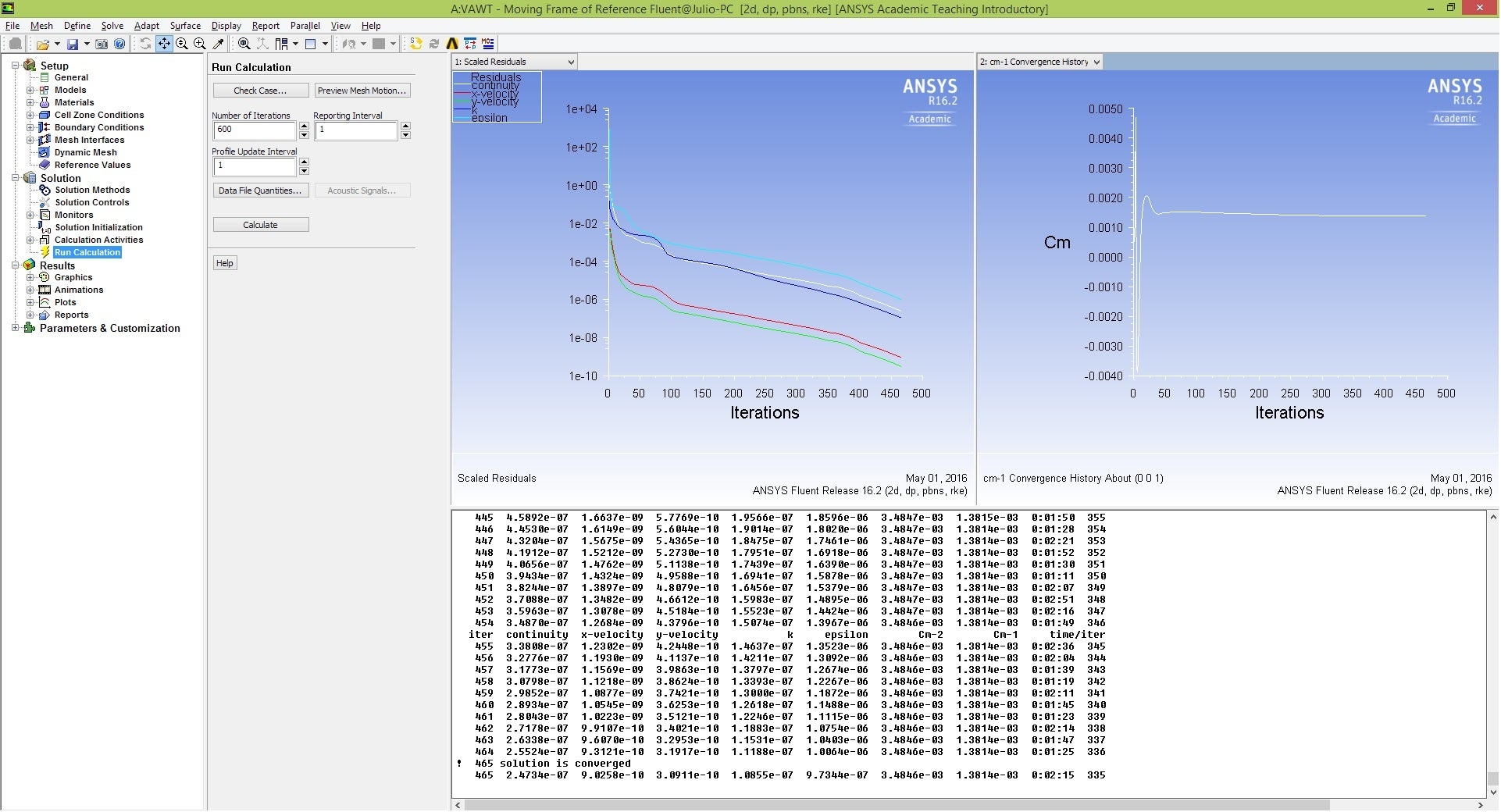
Task: Open the blue help question-mark icon
Action: pyautogui.click(x=119, y=45)
